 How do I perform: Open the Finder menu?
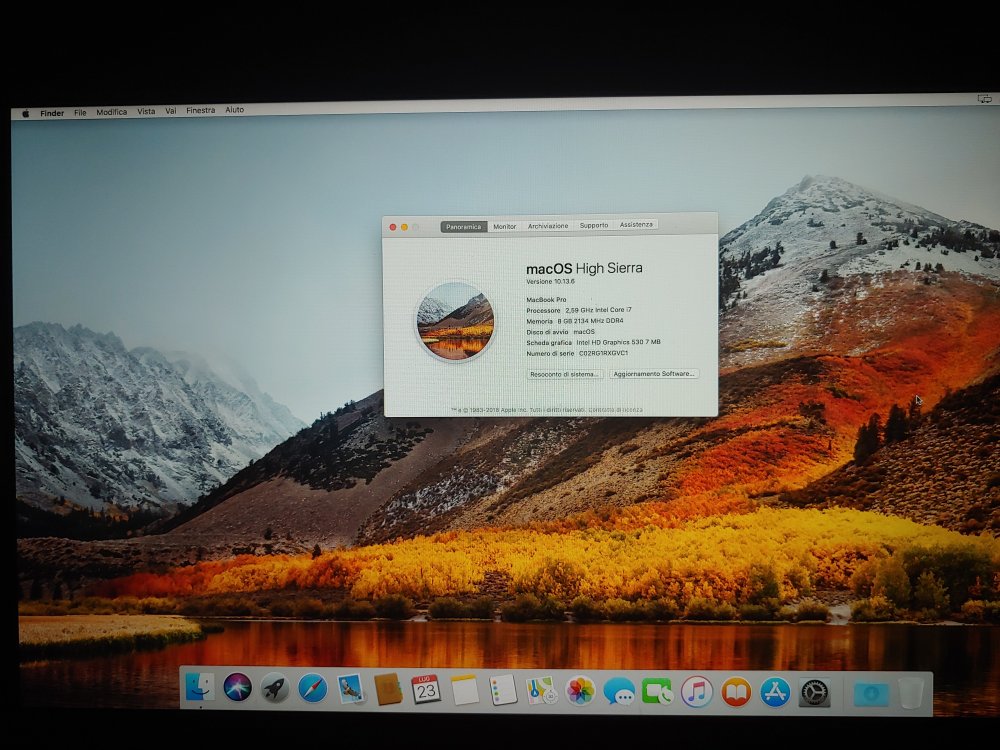[52, 113]
